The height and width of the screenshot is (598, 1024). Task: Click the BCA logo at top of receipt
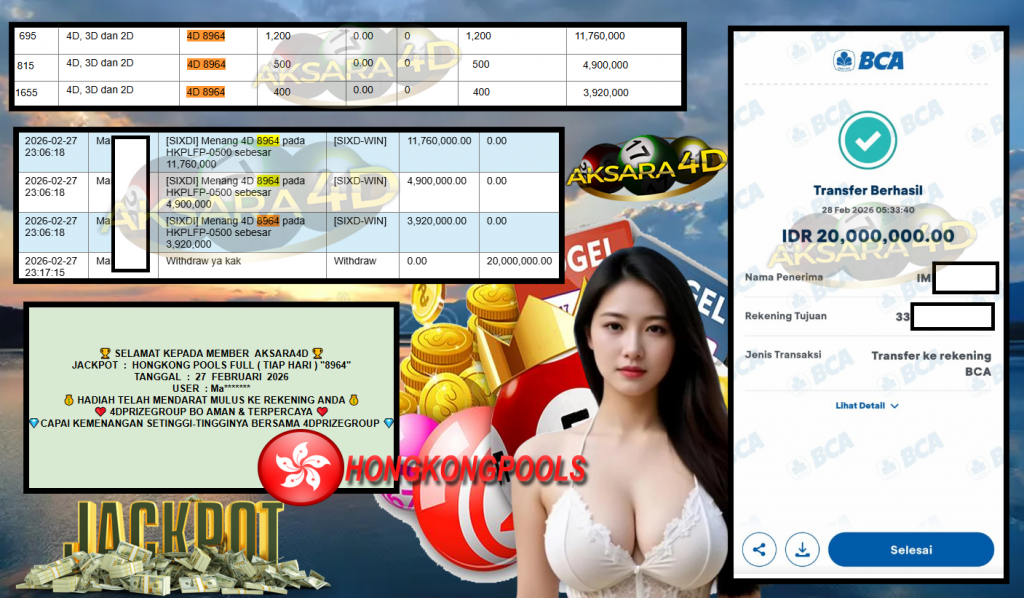coord(871,60)
